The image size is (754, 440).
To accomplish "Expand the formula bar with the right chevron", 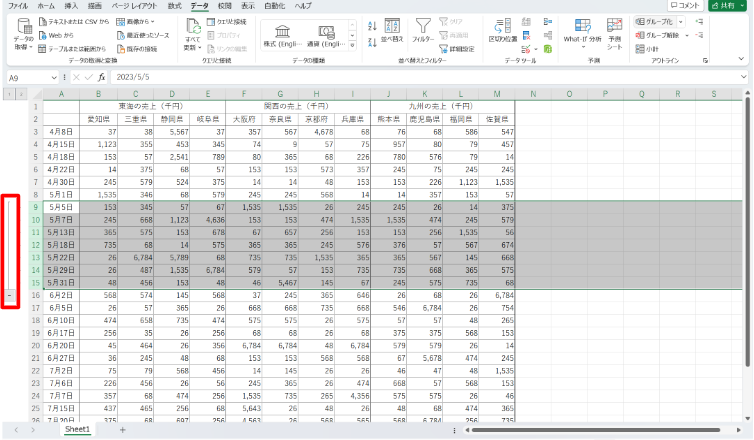I will tap(743, 77).
